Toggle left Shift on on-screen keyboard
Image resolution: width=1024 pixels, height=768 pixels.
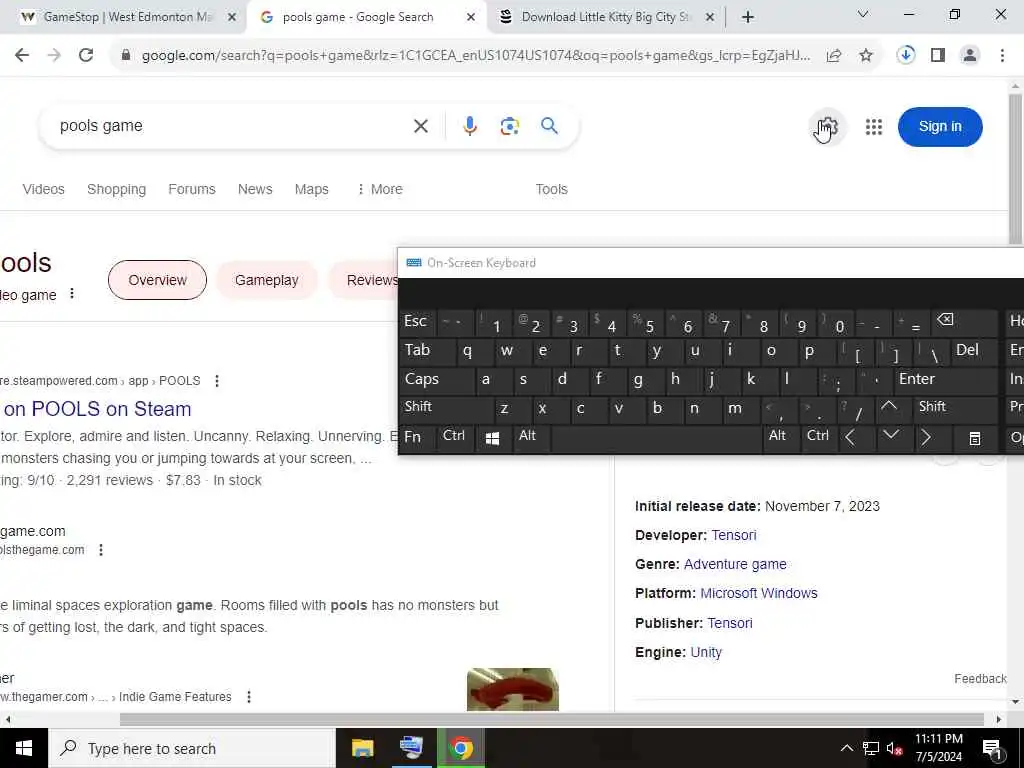point(446,408)
